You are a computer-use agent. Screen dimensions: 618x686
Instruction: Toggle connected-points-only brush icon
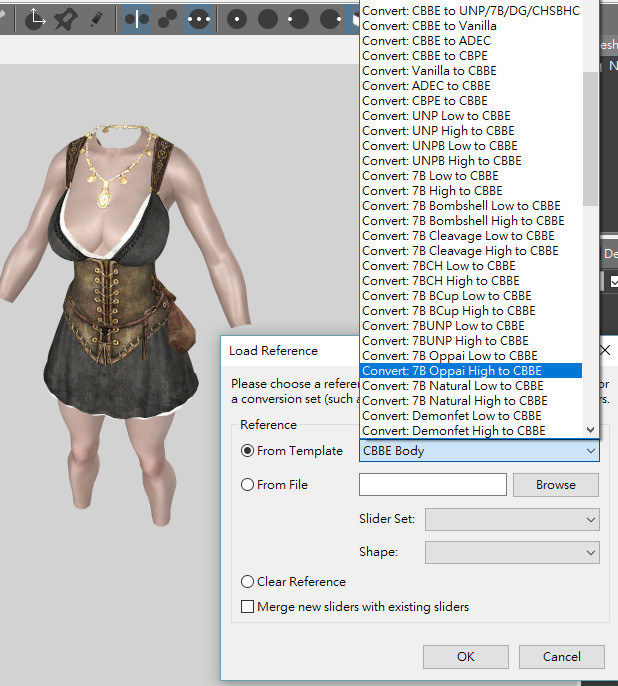tap(168, 19)
